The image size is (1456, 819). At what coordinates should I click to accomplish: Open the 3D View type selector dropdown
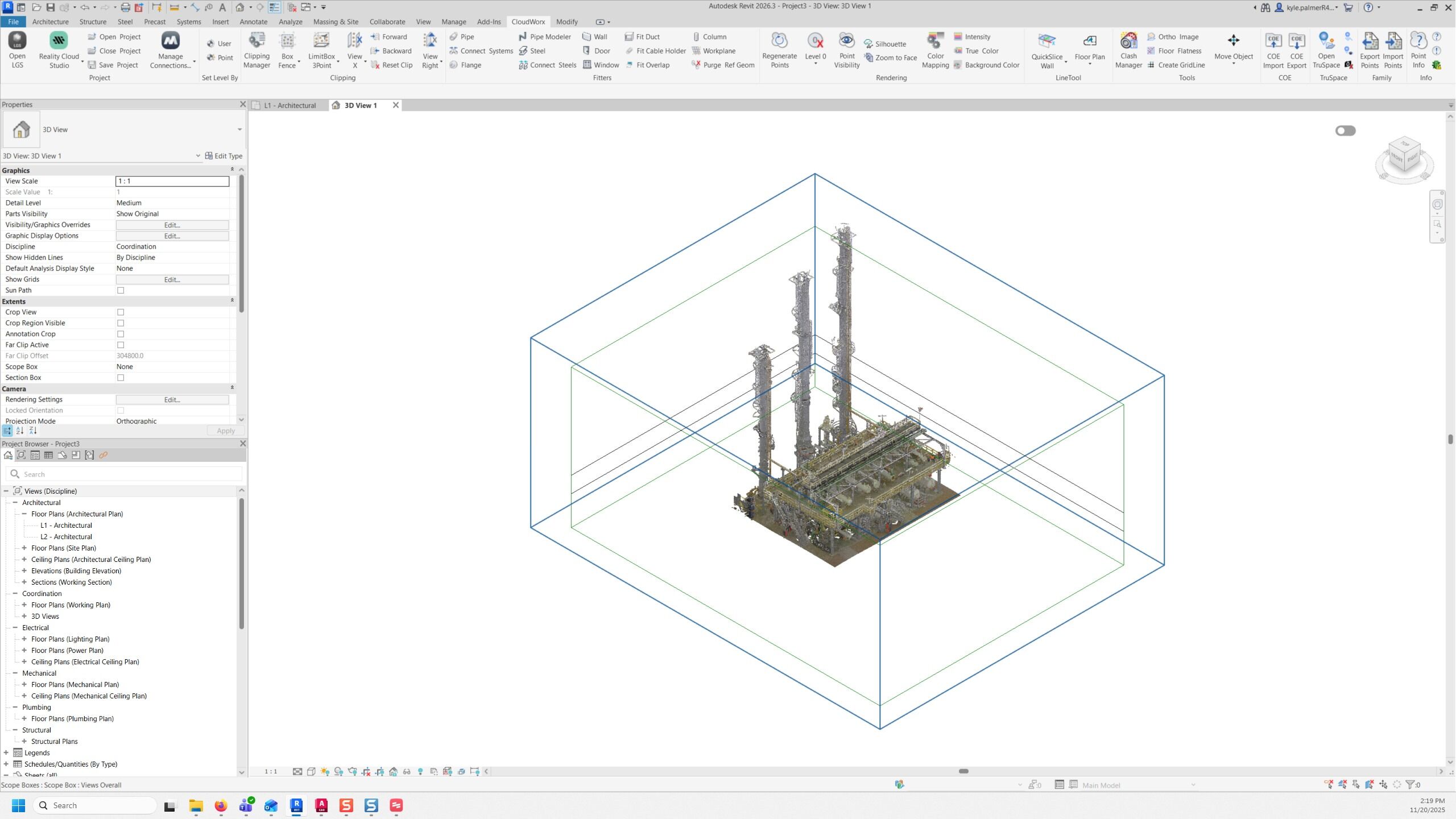pyautogui.click(x=239, y=130)
